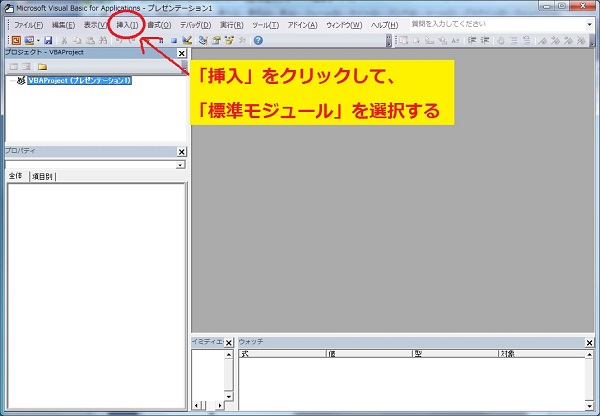This screenshot has height=416, width=600.
Task: Go to the Previous Bookmark icon
Action: 569,40
